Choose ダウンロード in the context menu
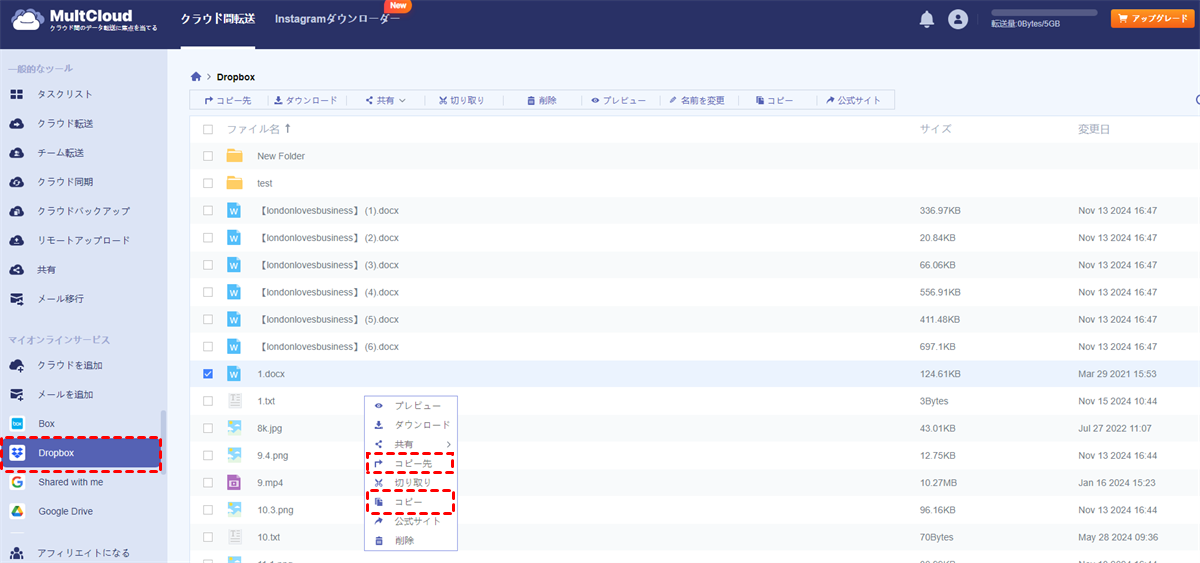This screenshot has height=563, width=1200. pos(411,425)
